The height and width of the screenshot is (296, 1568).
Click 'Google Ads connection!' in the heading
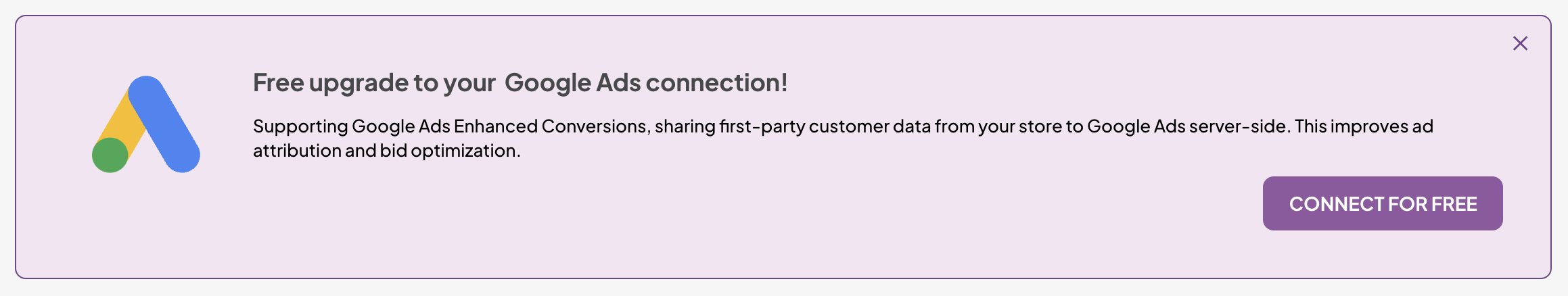pyautogui.click(x=646, y=82)
